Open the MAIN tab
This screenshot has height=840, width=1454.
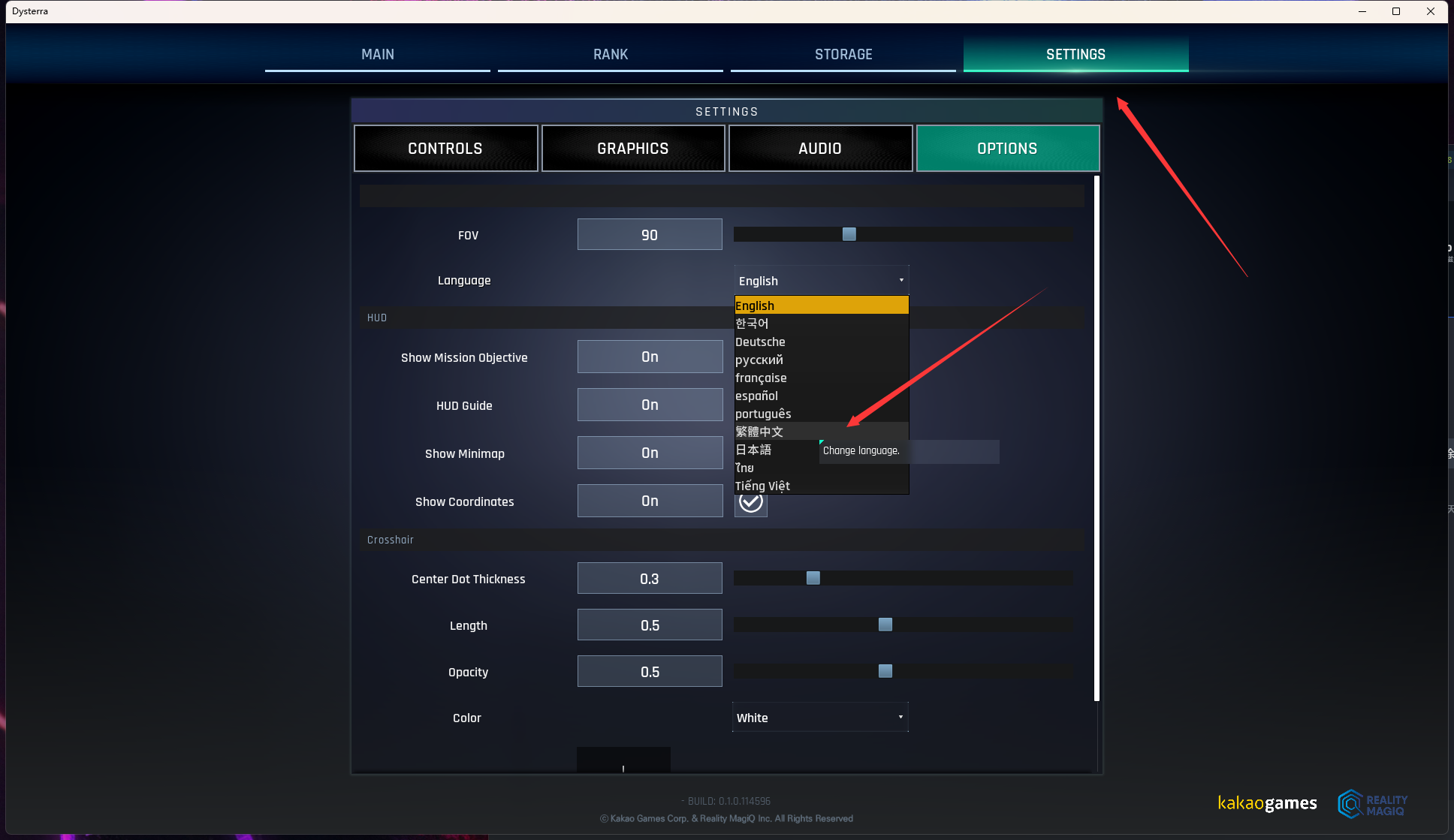tap(378, 54)
